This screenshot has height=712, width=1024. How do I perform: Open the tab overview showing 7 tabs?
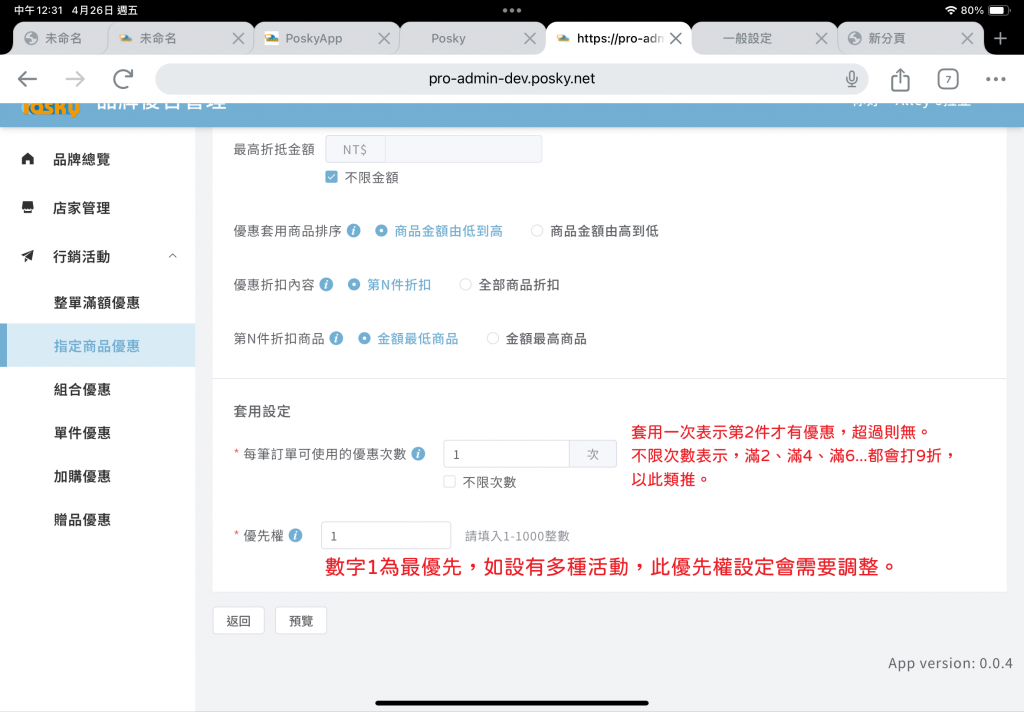point(948,79)
